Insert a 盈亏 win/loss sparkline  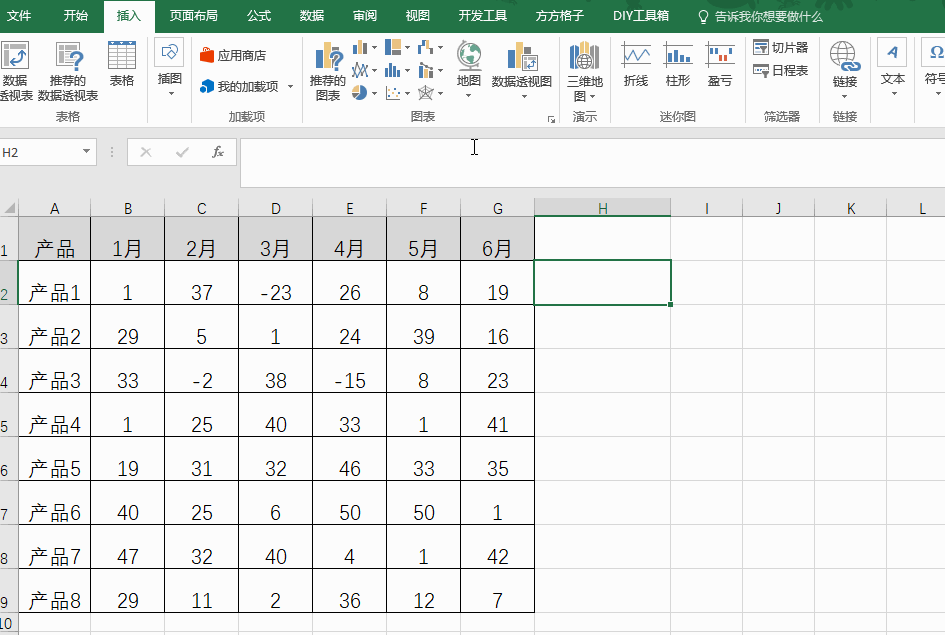(x=720, y=64)
